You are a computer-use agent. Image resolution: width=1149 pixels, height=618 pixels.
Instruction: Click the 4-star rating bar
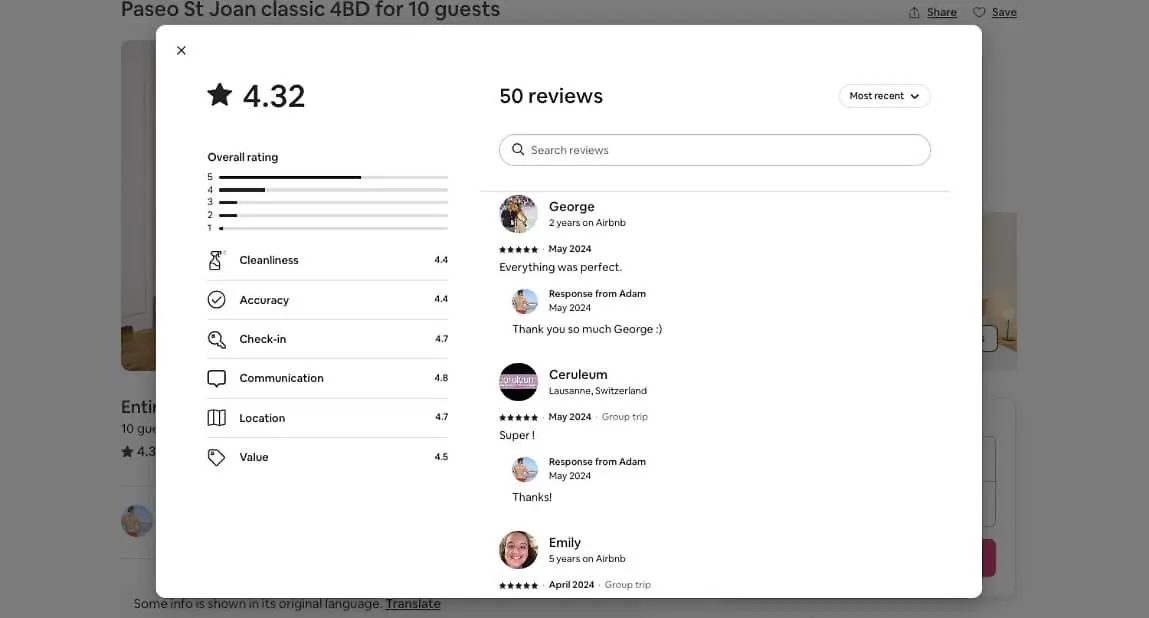pos(333,190)
